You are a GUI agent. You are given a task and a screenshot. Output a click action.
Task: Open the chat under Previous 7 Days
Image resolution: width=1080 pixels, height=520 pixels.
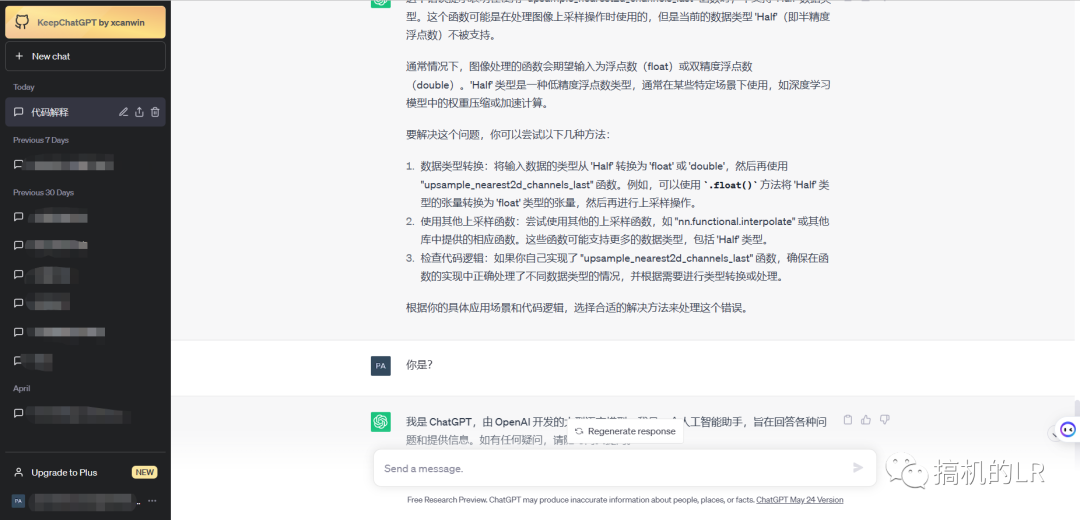click(x=70, y=164)
